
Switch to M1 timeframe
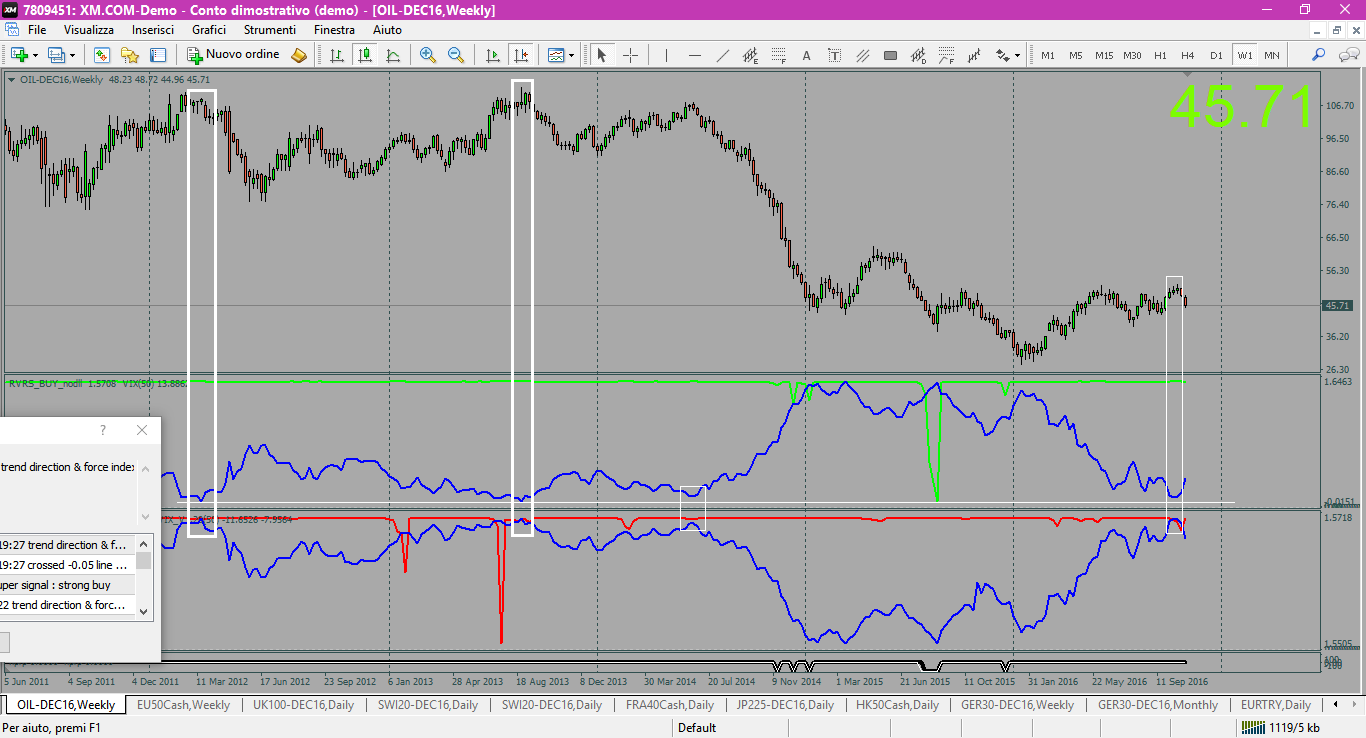coord(1048,55)
